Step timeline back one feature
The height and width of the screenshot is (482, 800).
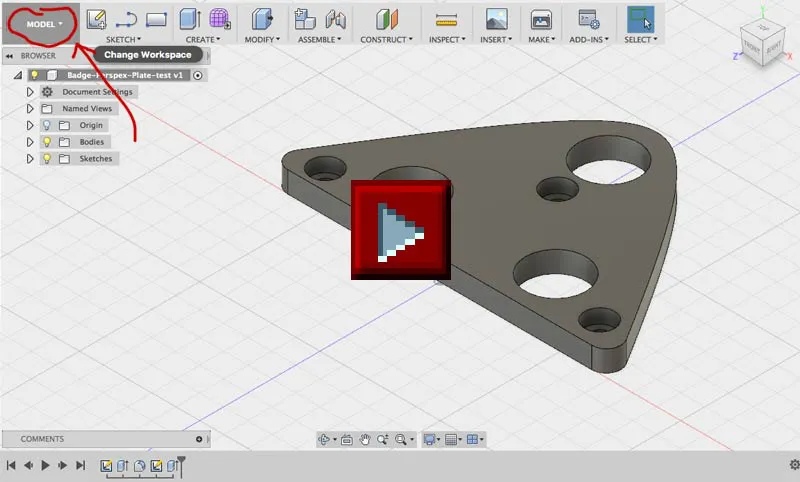[29, 465]
